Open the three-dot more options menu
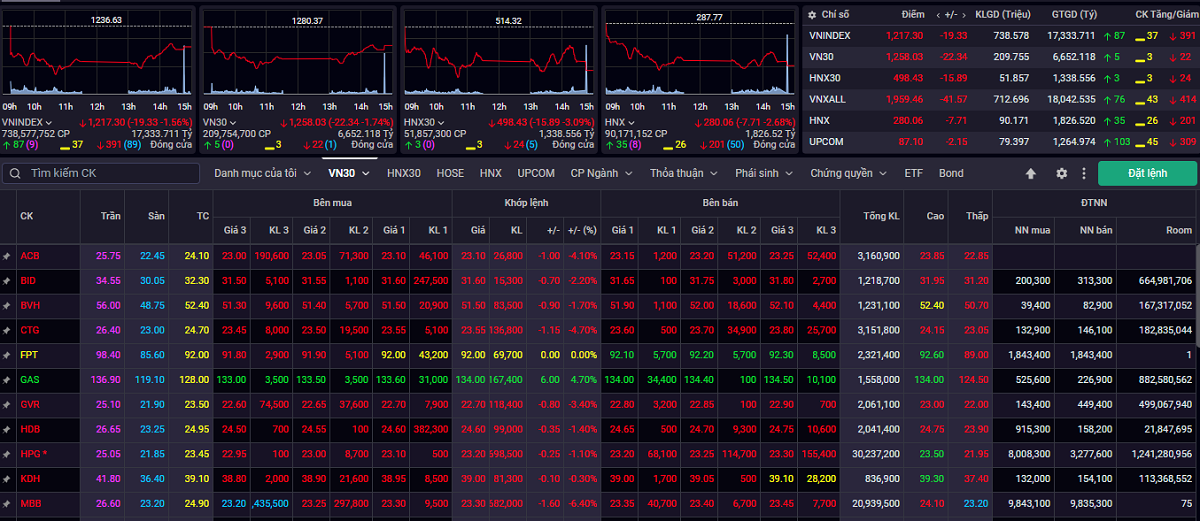This screenshot has height=521, width=1200. pyautogui.click(x=1083, y=173)
